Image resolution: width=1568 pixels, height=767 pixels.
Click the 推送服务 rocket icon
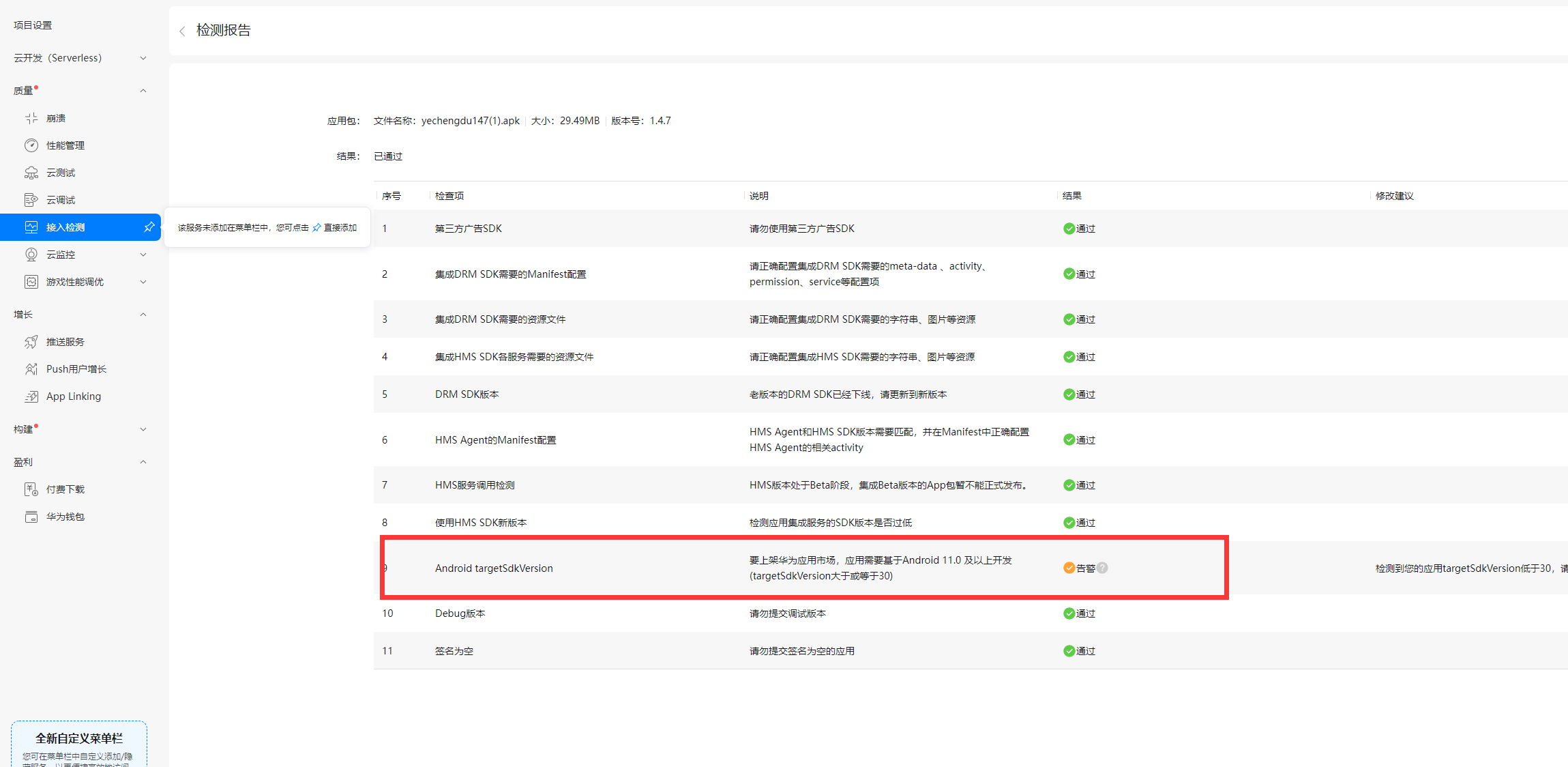pyautogui.click(x=31, y=342)
